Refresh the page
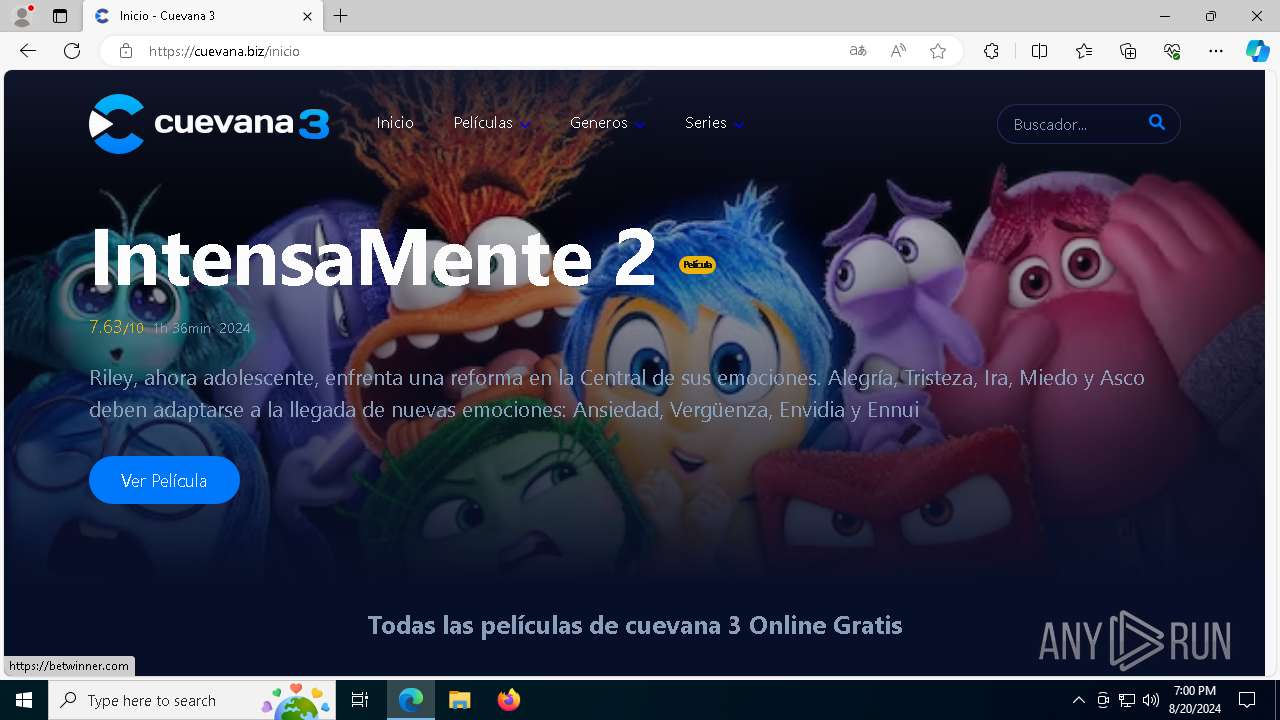This screenshot has width=1280, height=720. pos(72,51)
